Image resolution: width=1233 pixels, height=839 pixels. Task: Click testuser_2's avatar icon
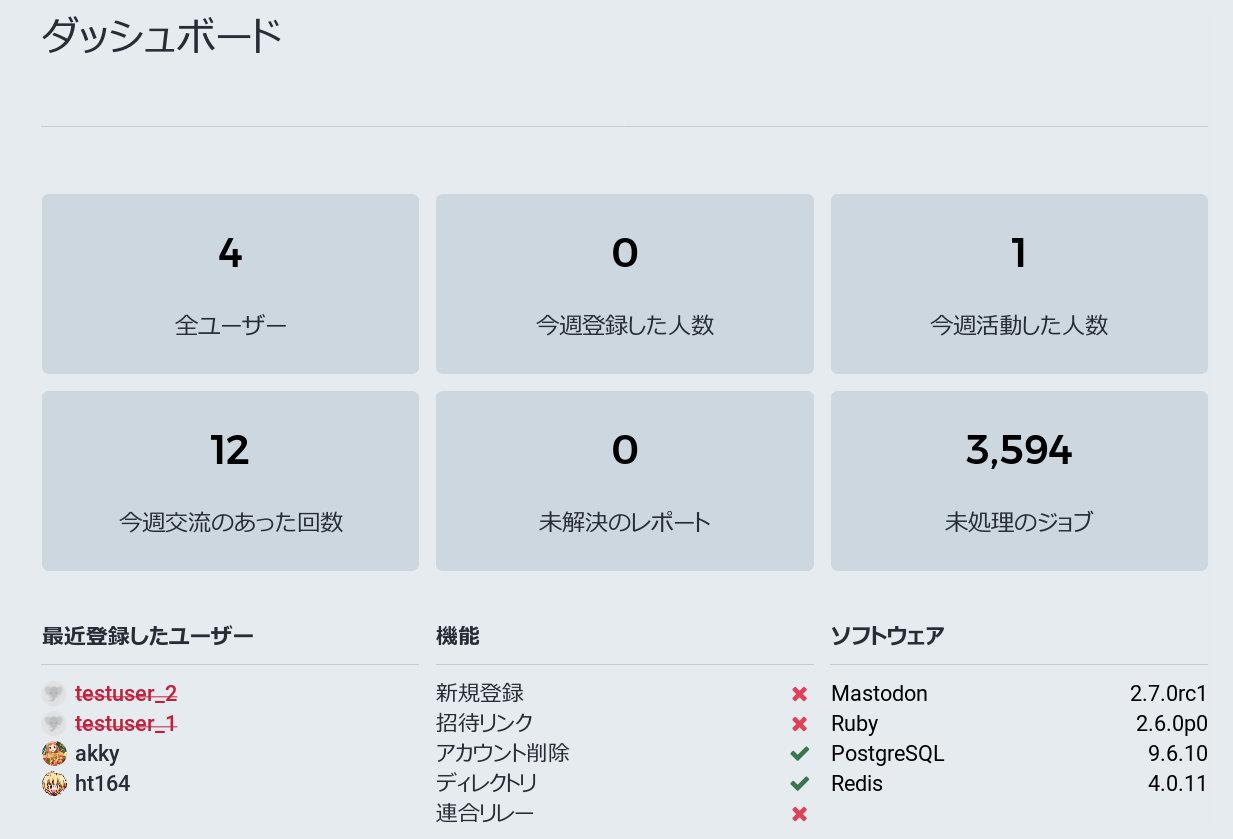54,693
